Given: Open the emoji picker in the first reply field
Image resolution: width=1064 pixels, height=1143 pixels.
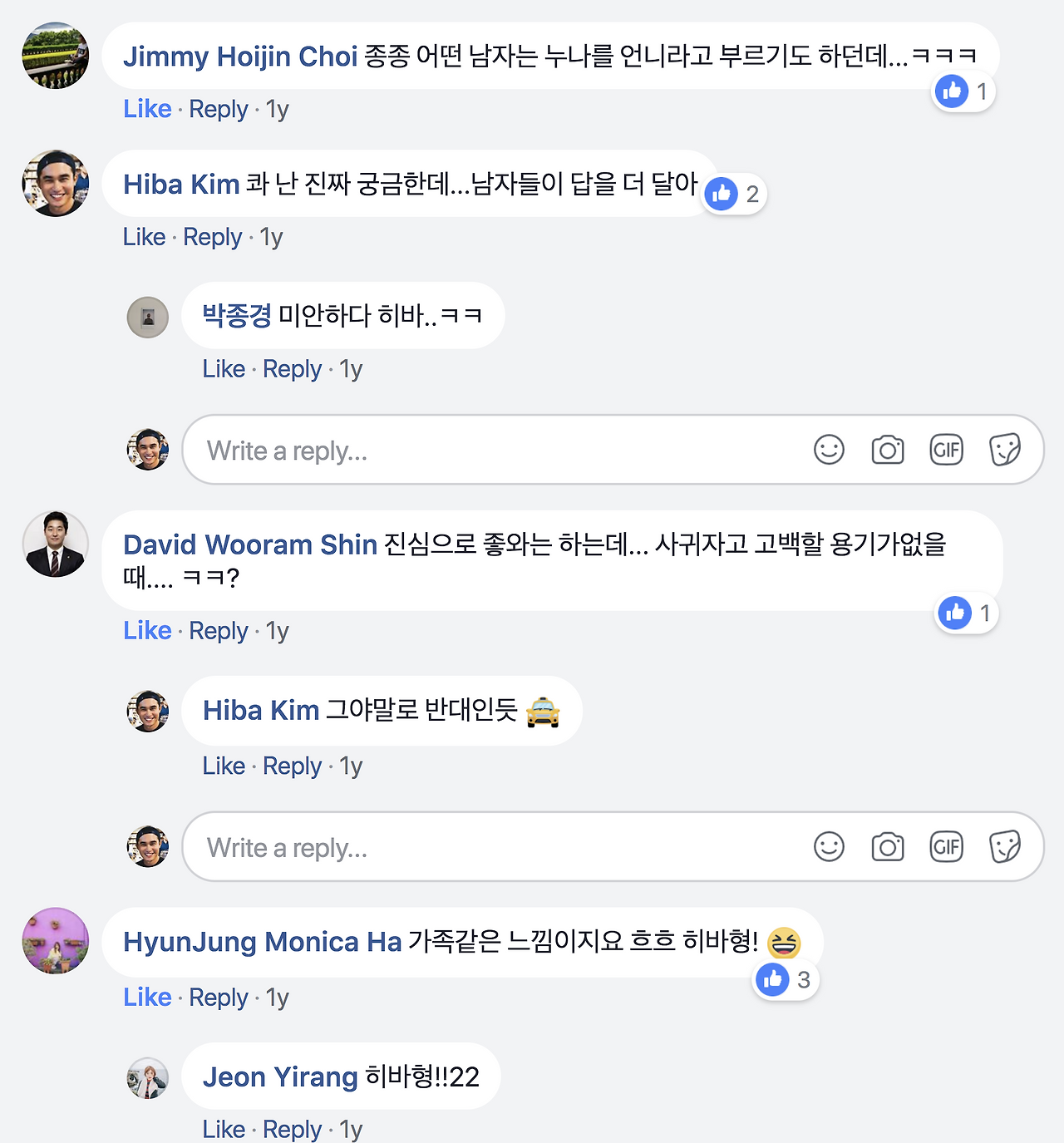Looking at the screenshot, I should [828, 450].
